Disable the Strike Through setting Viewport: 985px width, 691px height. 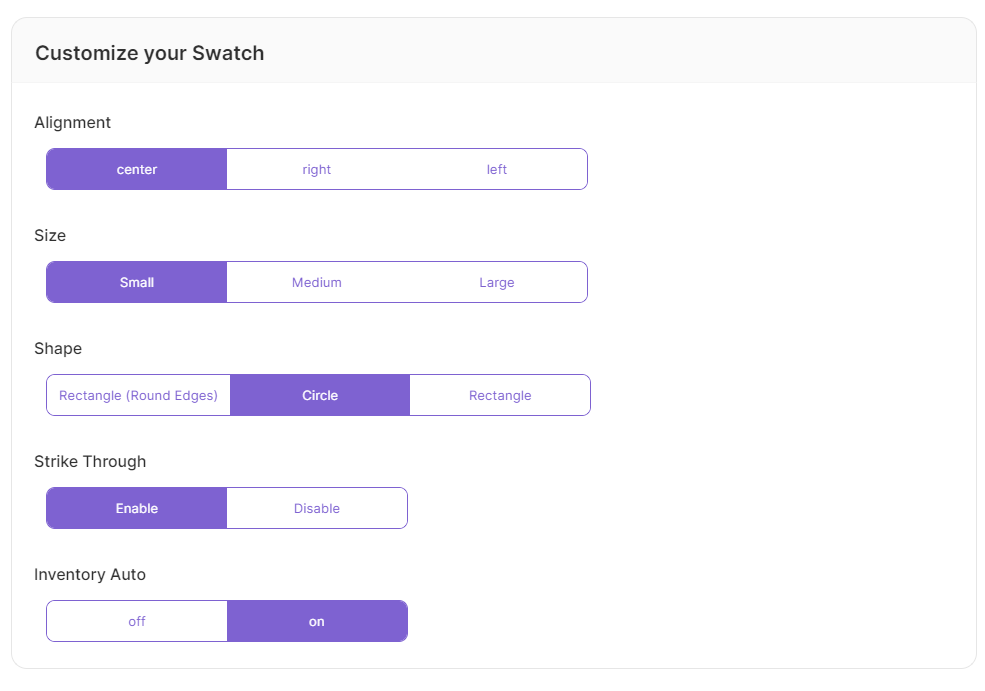[x=317, y=508]
